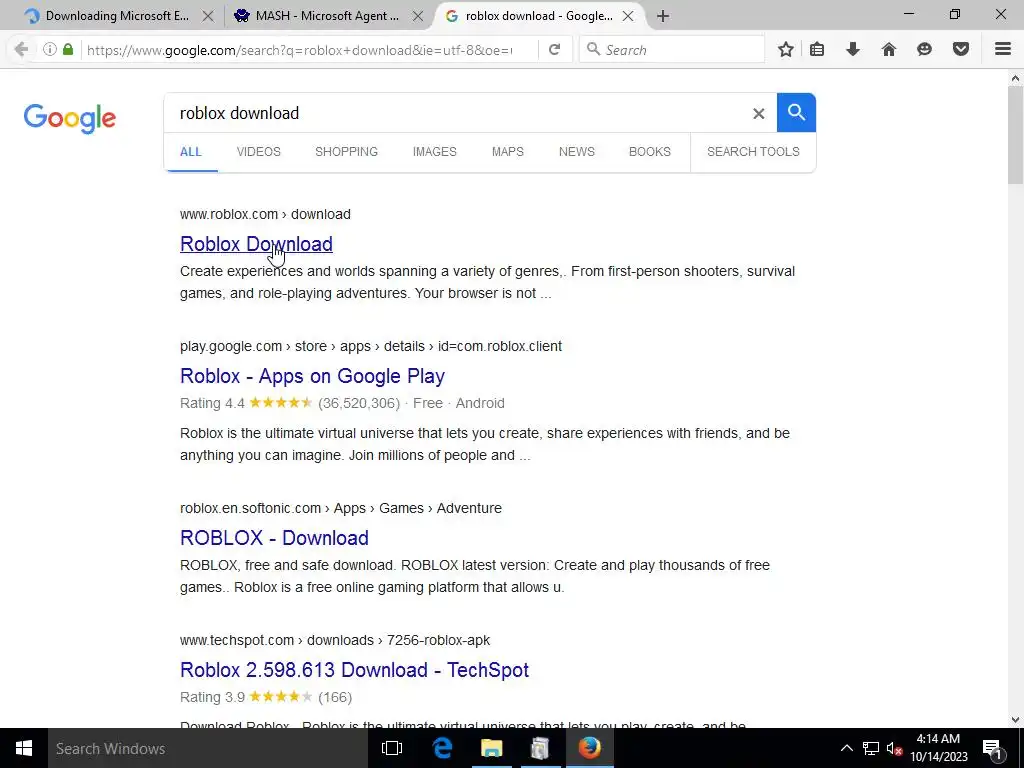Click the Google query field 'roblox download'

click(x=457, y=113)
